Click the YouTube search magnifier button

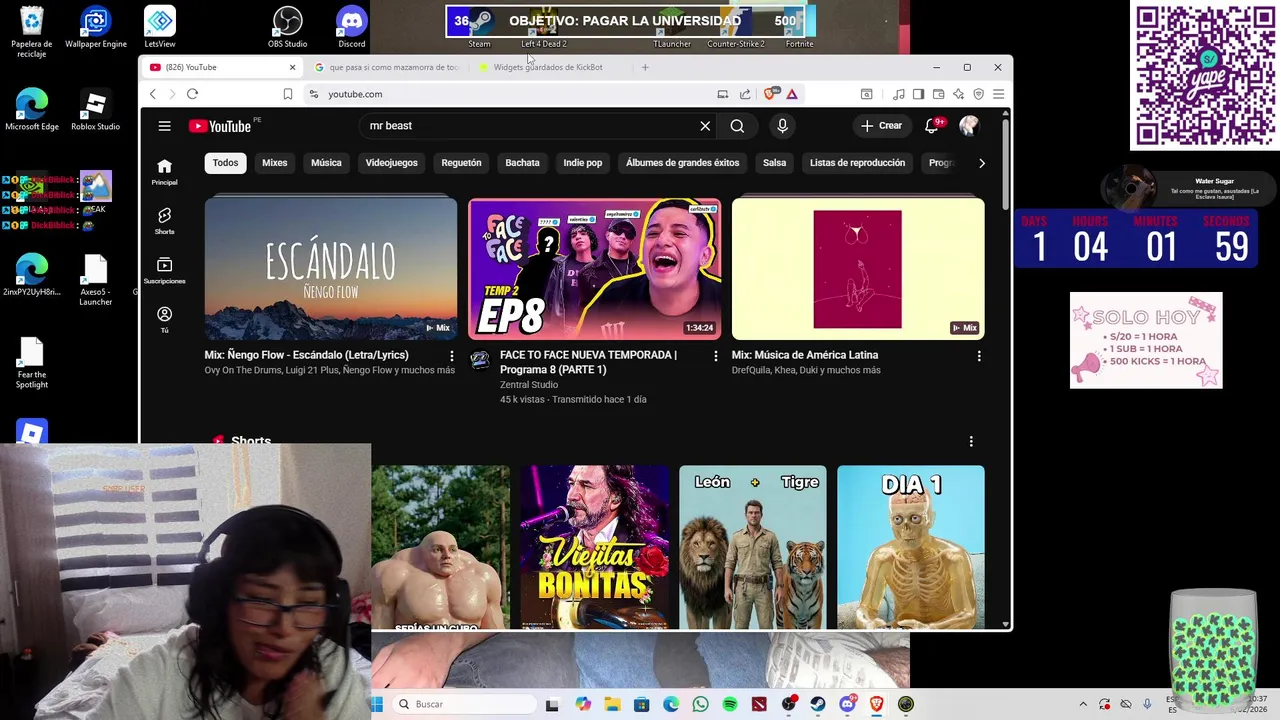tap(737, 126)
